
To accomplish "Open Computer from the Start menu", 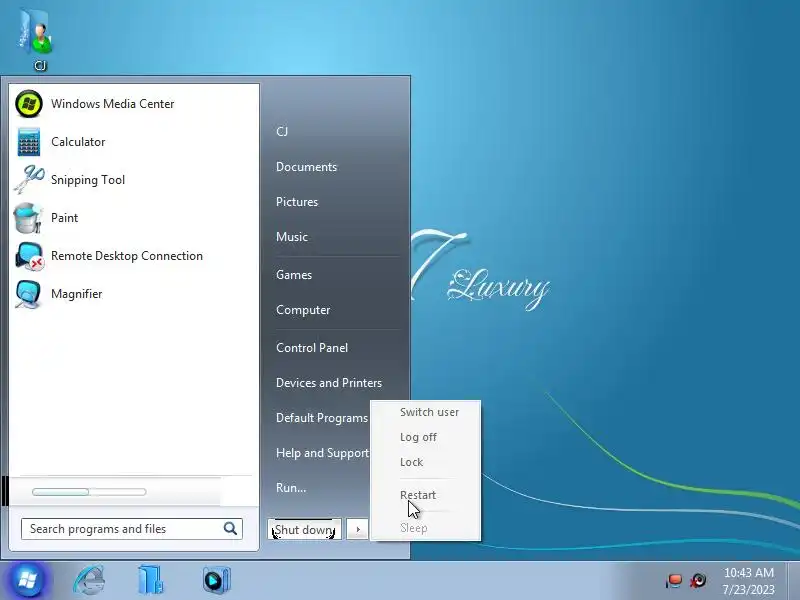I will click(x=303, y=310).
